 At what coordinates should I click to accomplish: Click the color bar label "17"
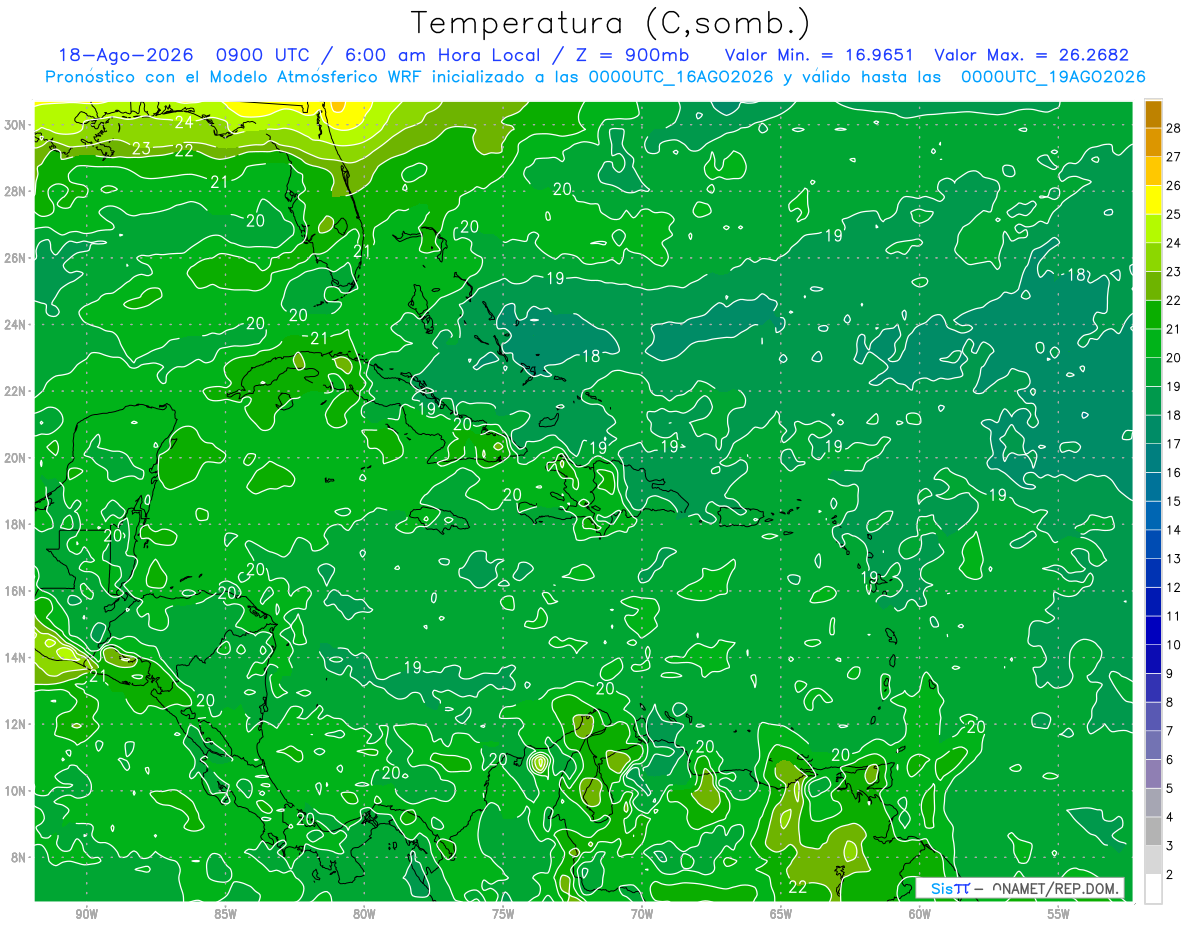pos(1174,444)
